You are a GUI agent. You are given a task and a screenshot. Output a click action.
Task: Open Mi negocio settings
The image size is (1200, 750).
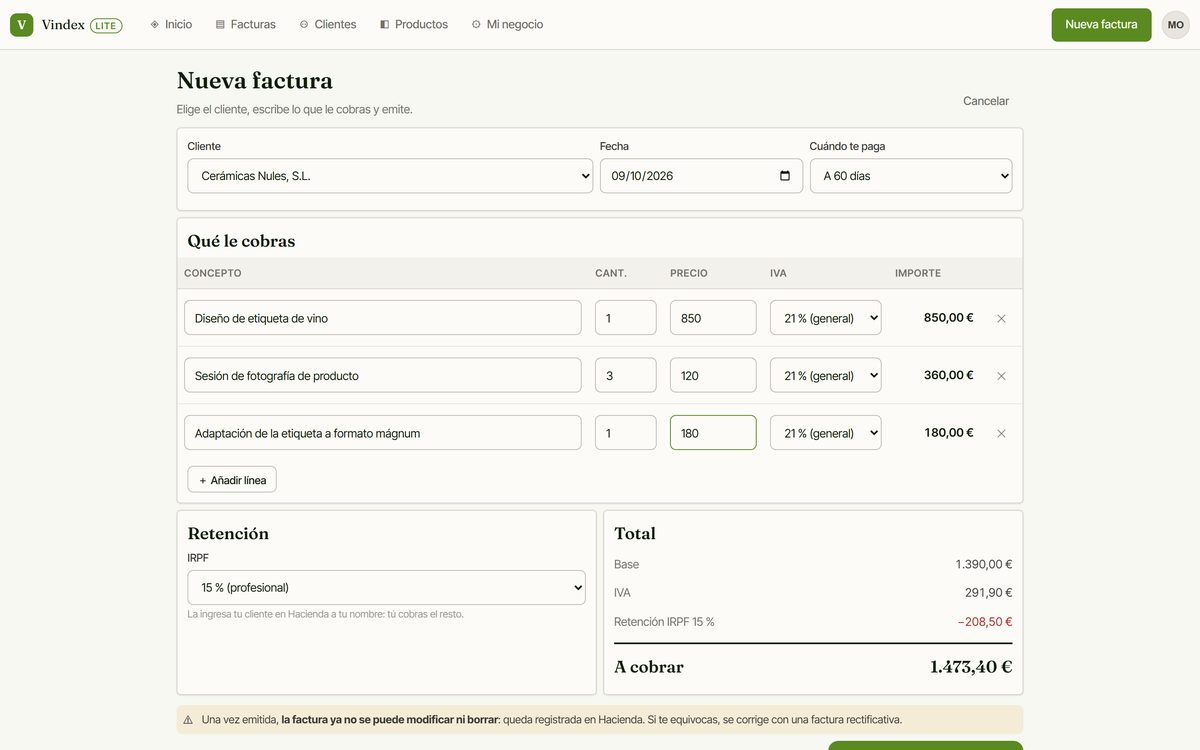(x=507, y=24)
